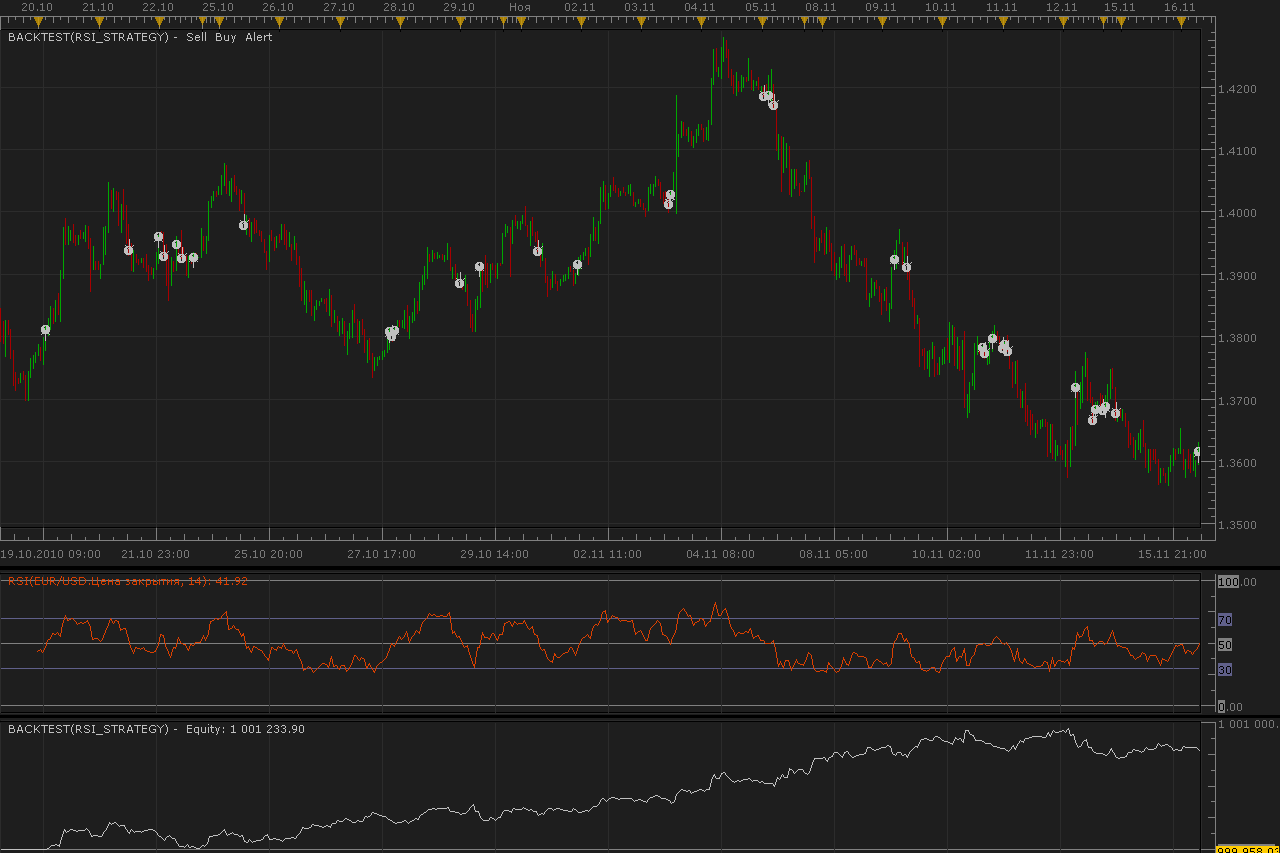Click the 10.11 02:00 time axis label
1280x853 pixels.
coord(947,553)
